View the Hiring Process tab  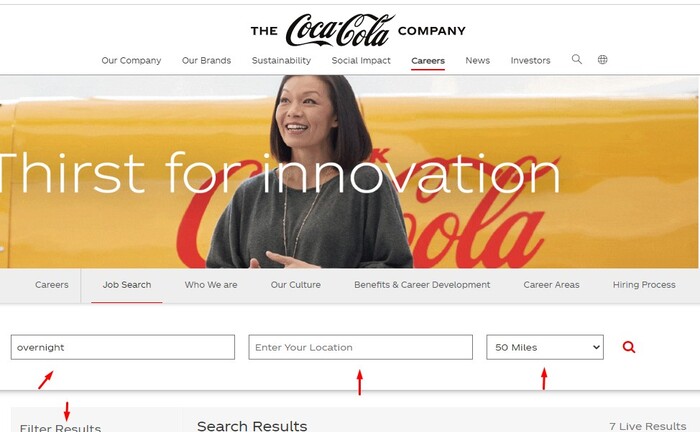(644, 285)
